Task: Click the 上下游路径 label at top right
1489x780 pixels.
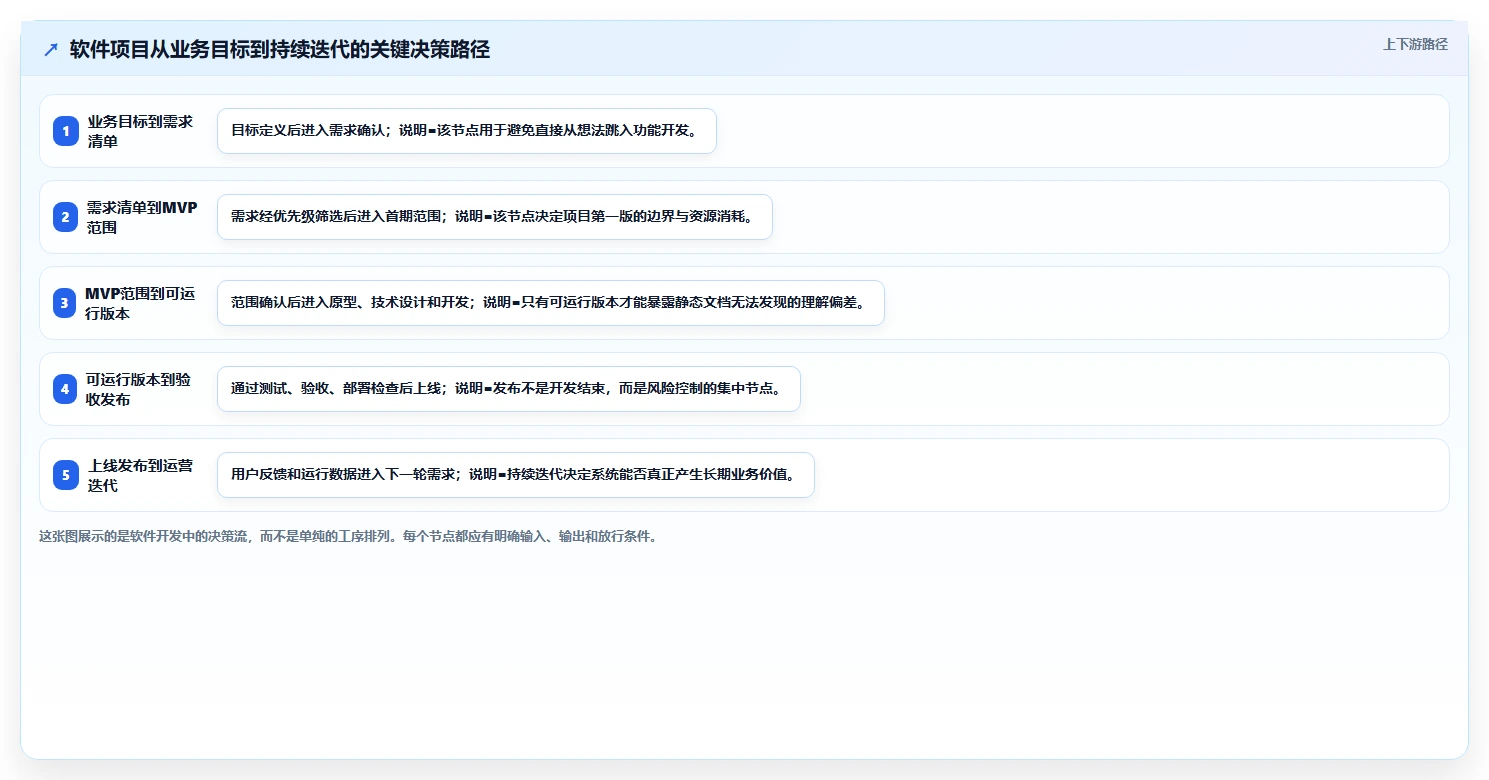Action: tap(1415, 44)
